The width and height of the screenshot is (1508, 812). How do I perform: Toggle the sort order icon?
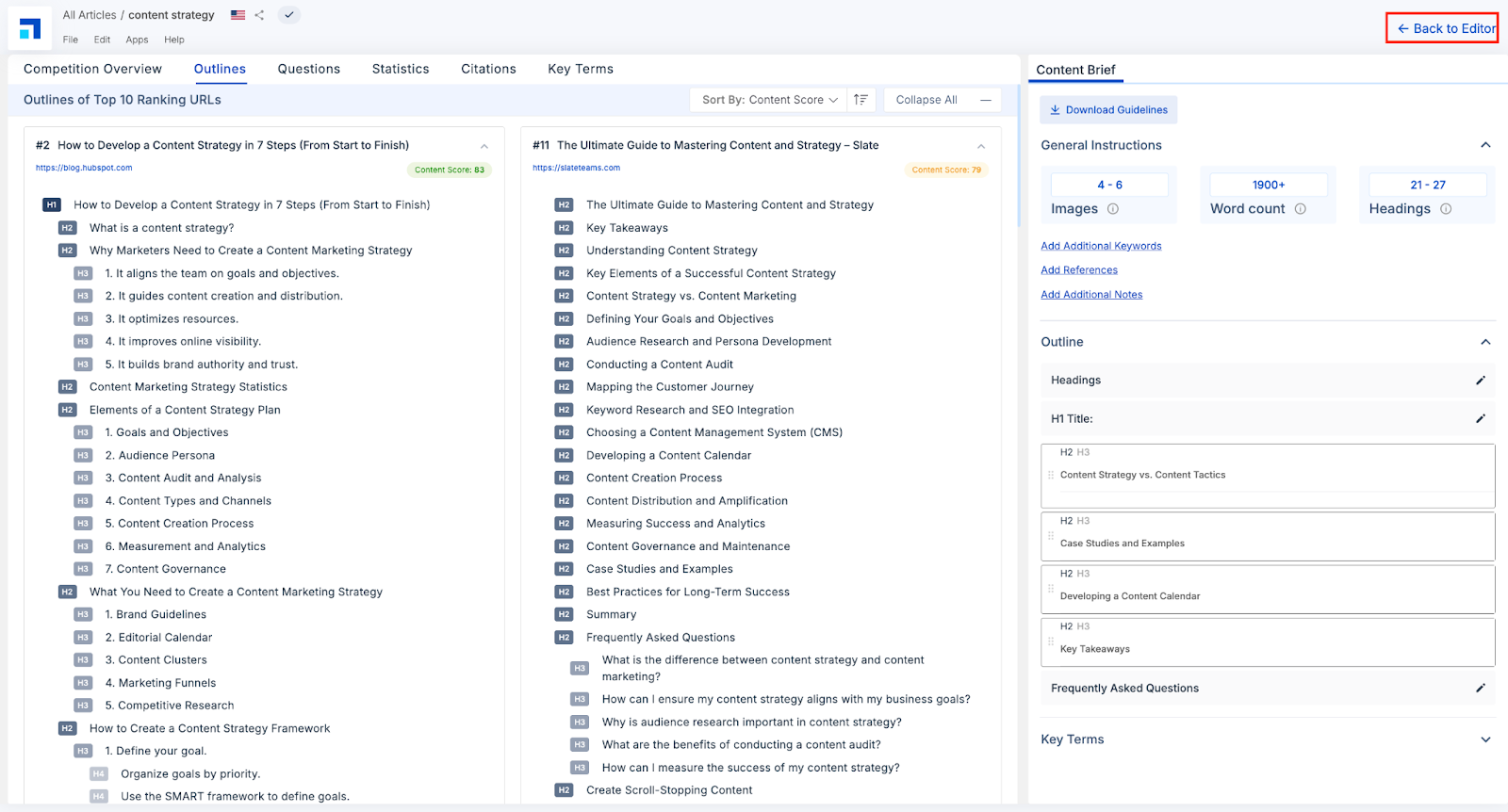pos(861,100)
